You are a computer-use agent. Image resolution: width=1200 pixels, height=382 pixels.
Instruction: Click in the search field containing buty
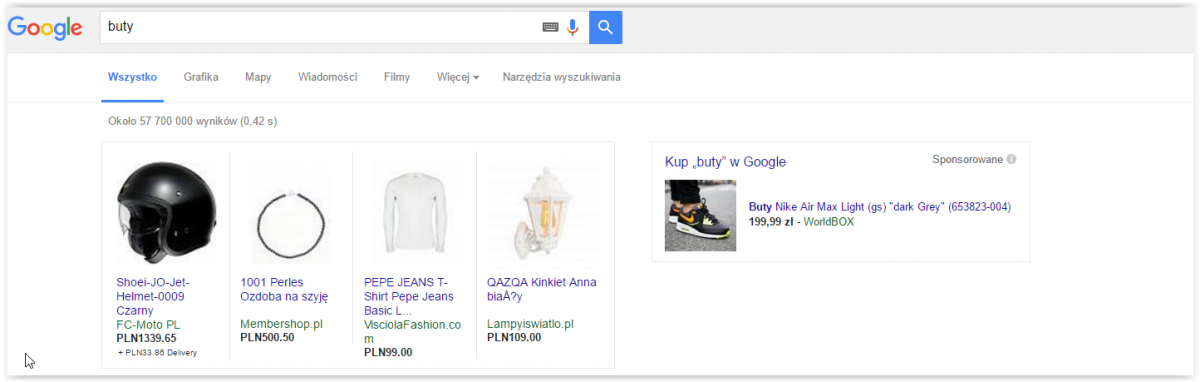pyautogui.click(x=320, y=28)
